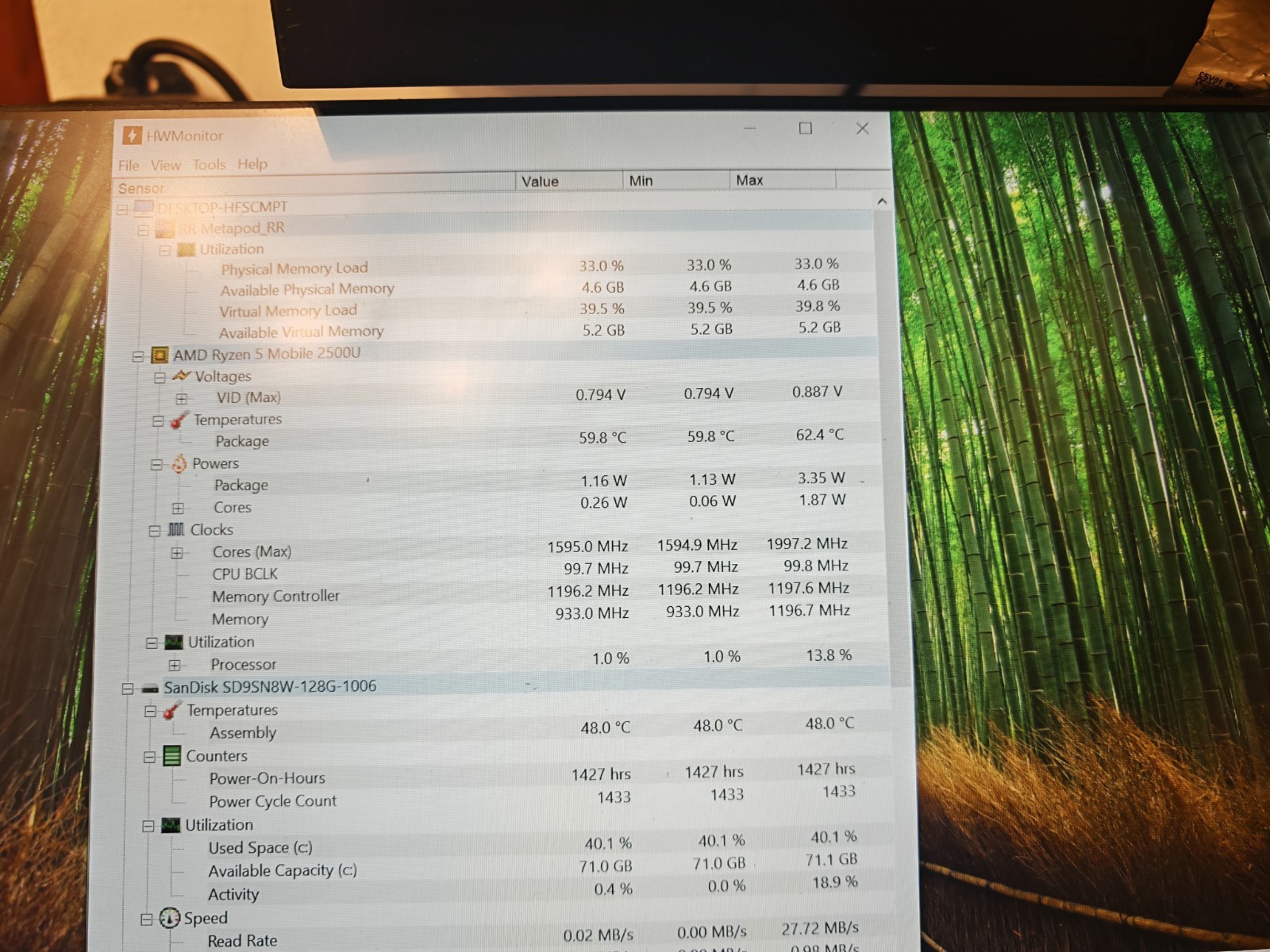1270x952 pixels.
Task: Click the SanDisk drive icon
Action: (x=150, y=689)
